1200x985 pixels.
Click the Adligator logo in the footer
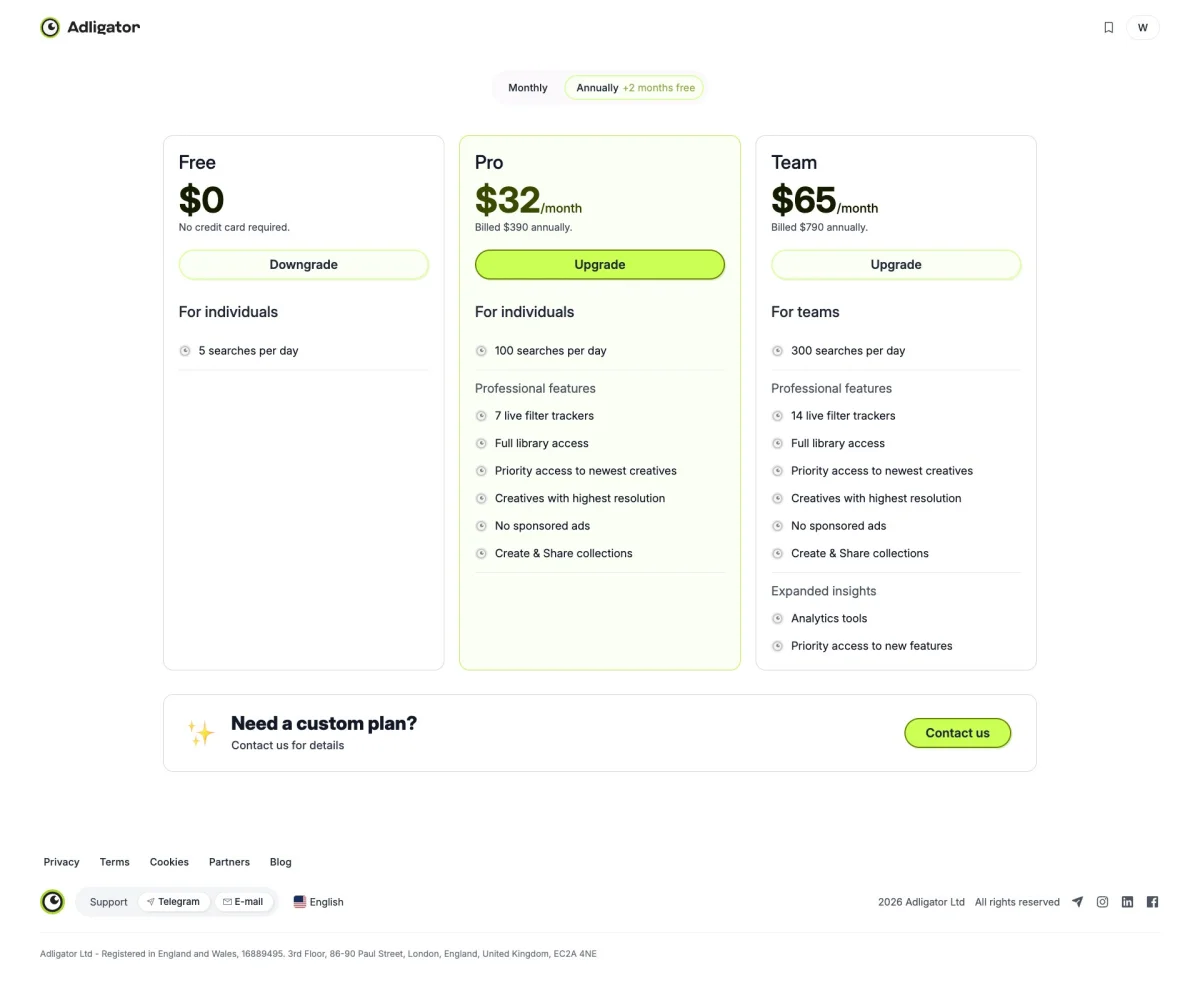click(52, 901)
